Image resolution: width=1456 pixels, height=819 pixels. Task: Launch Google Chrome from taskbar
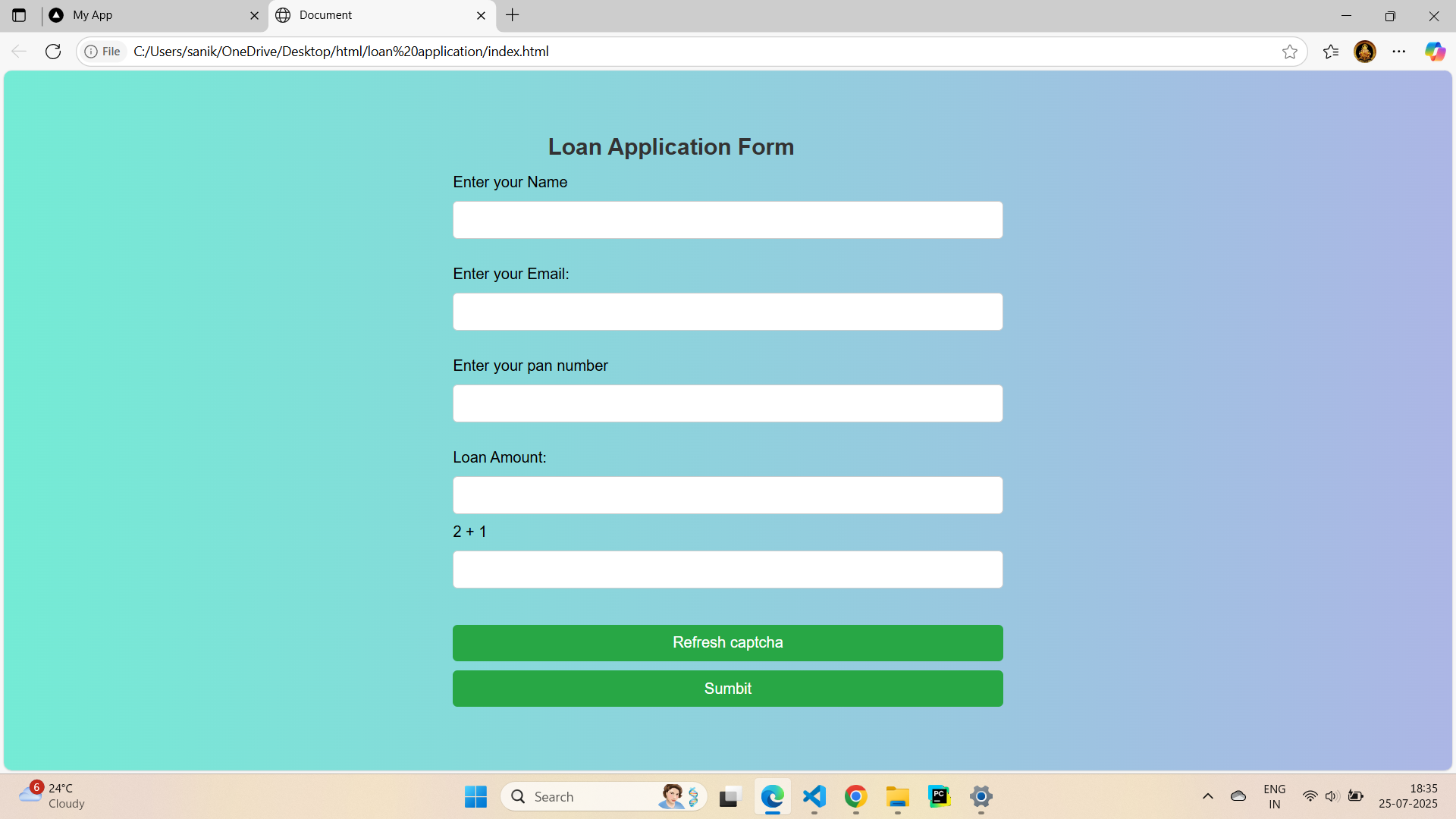pos(855,797)
